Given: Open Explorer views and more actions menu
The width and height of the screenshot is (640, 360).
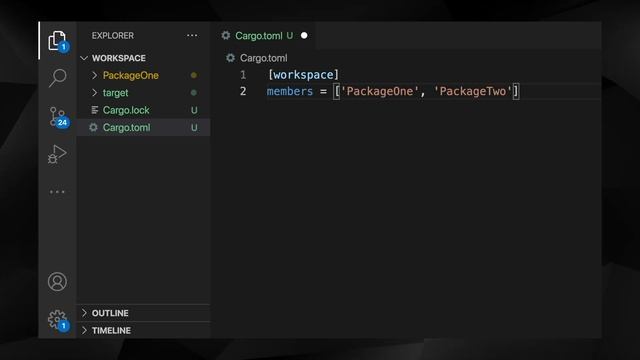Looking at the screenshot, I should point(192,36).
